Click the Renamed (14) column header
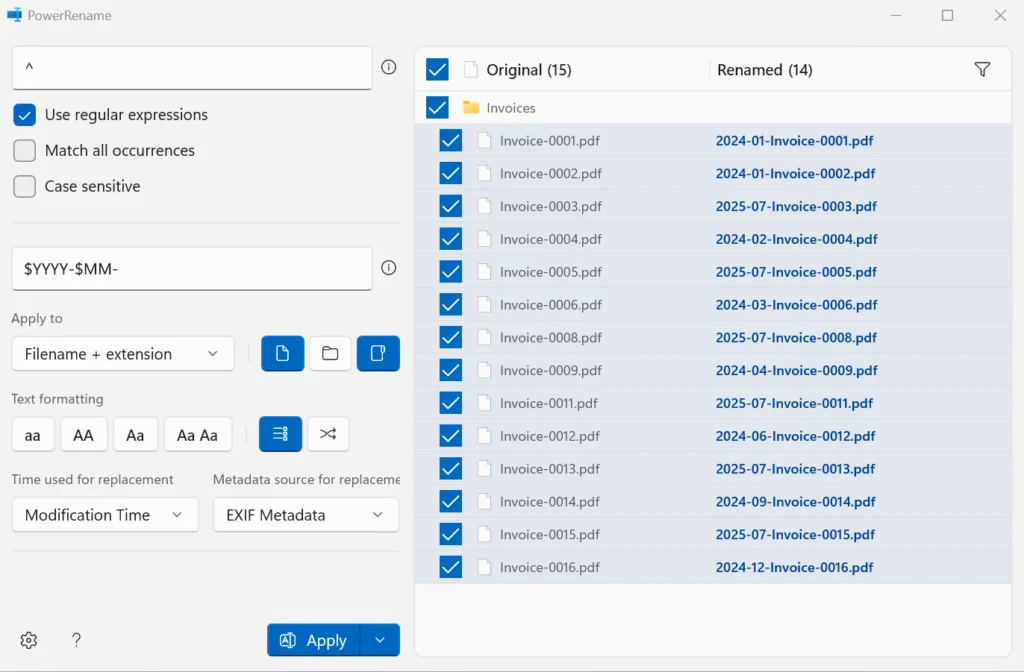This screenshot has width=1024, height=672. point(765,70)
